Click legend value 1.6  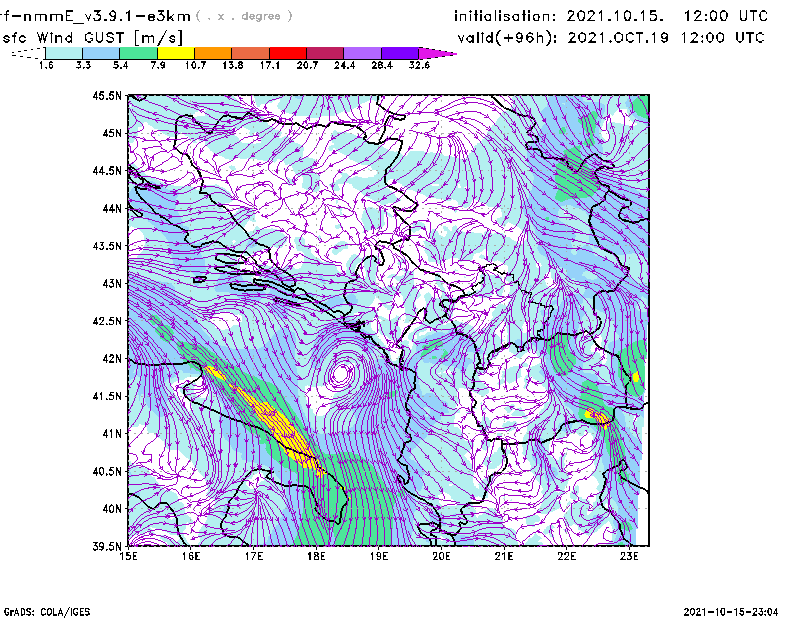(46, 65)
